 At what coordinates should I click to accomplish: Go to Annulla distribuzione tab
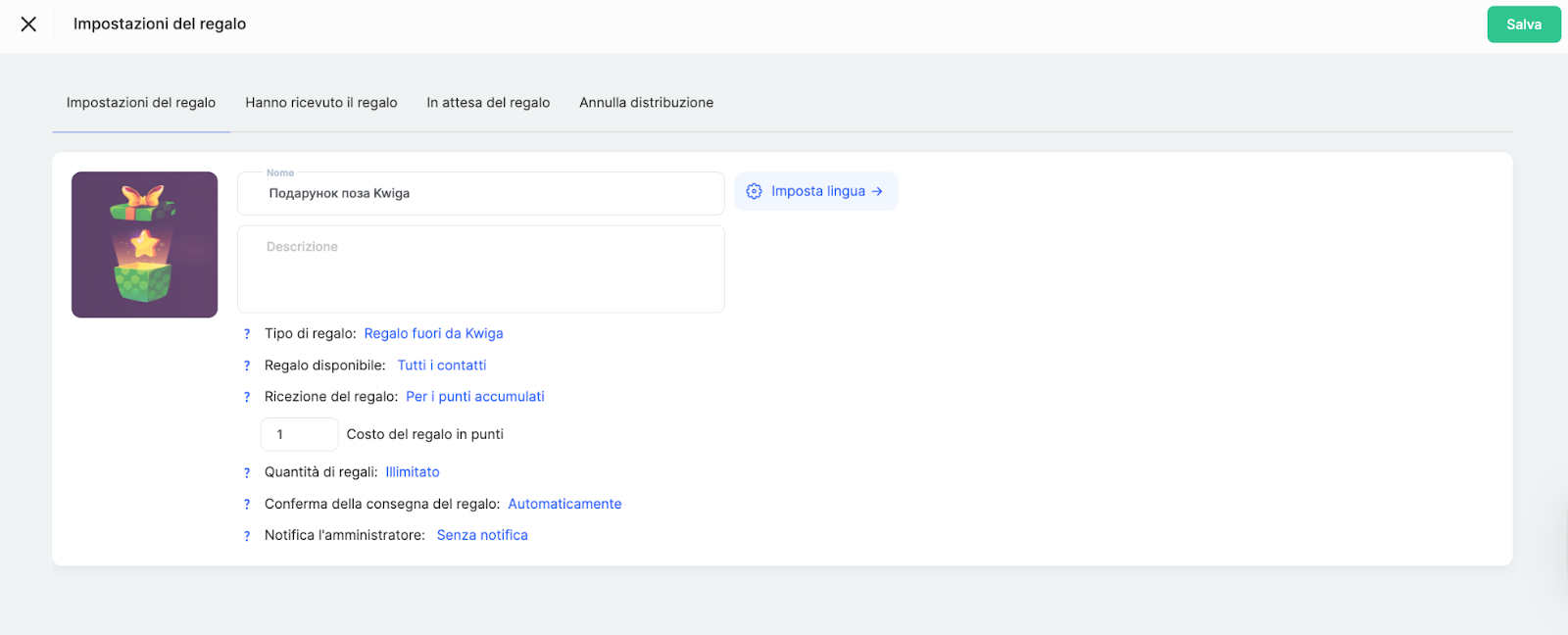[x=646, y=103]
